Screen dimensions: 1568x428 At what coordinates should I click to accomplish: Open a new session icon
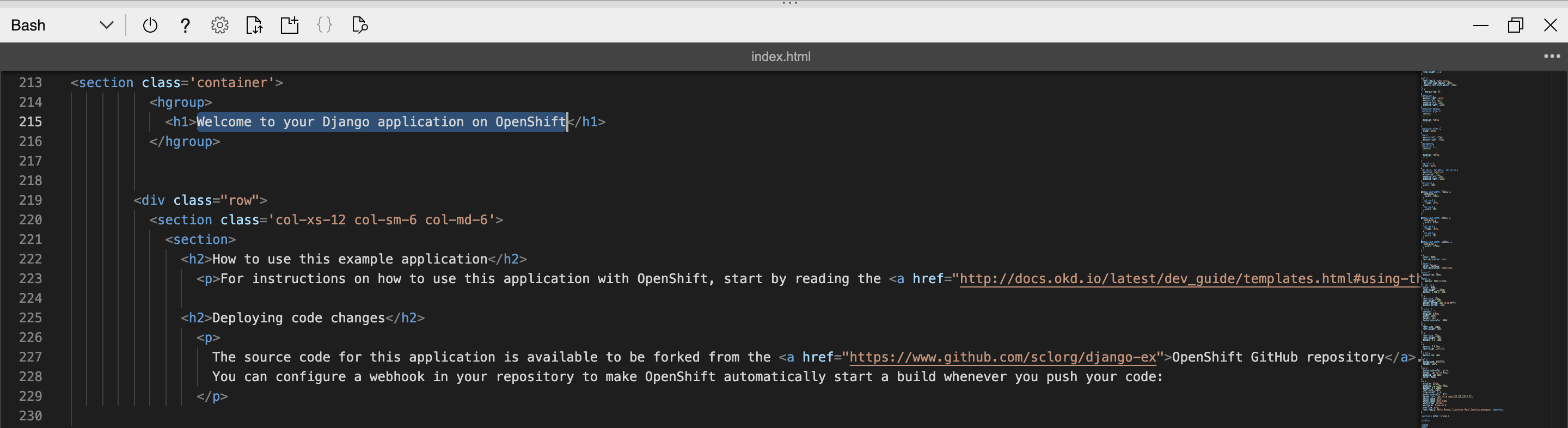[289, 25]
